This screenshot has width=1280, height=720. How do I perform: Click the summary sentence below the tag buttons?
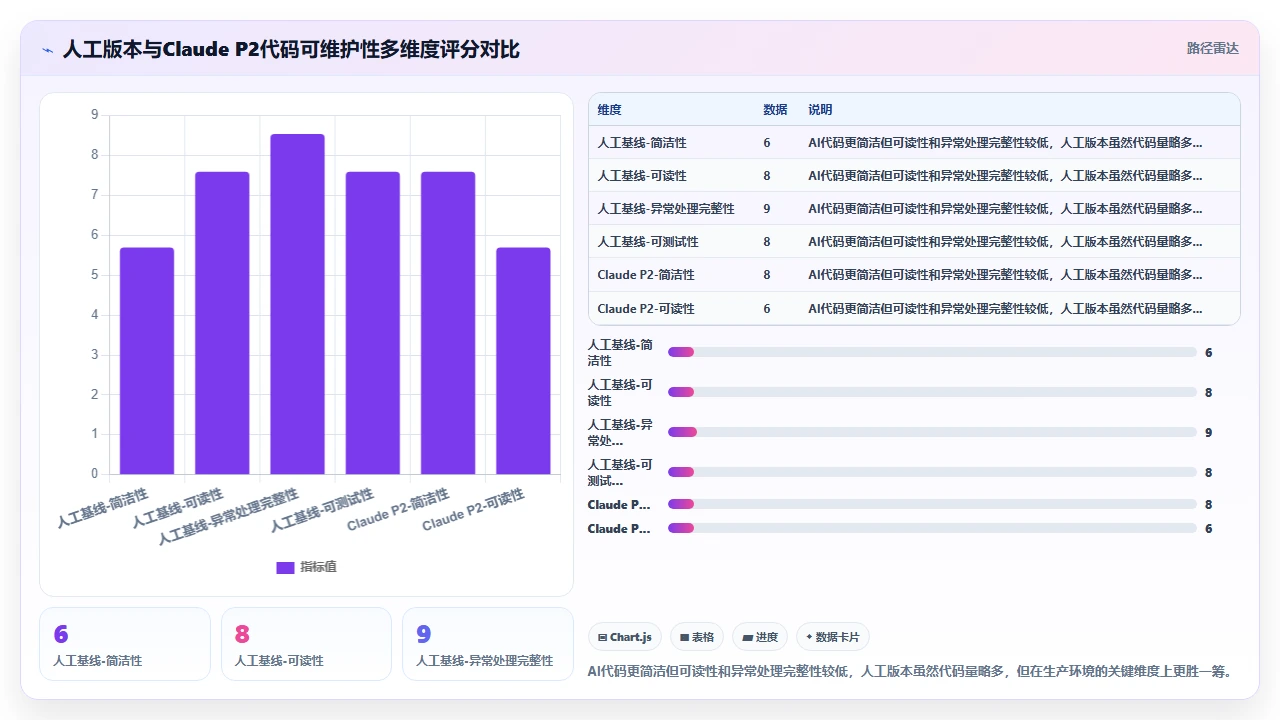click(909, 671)
